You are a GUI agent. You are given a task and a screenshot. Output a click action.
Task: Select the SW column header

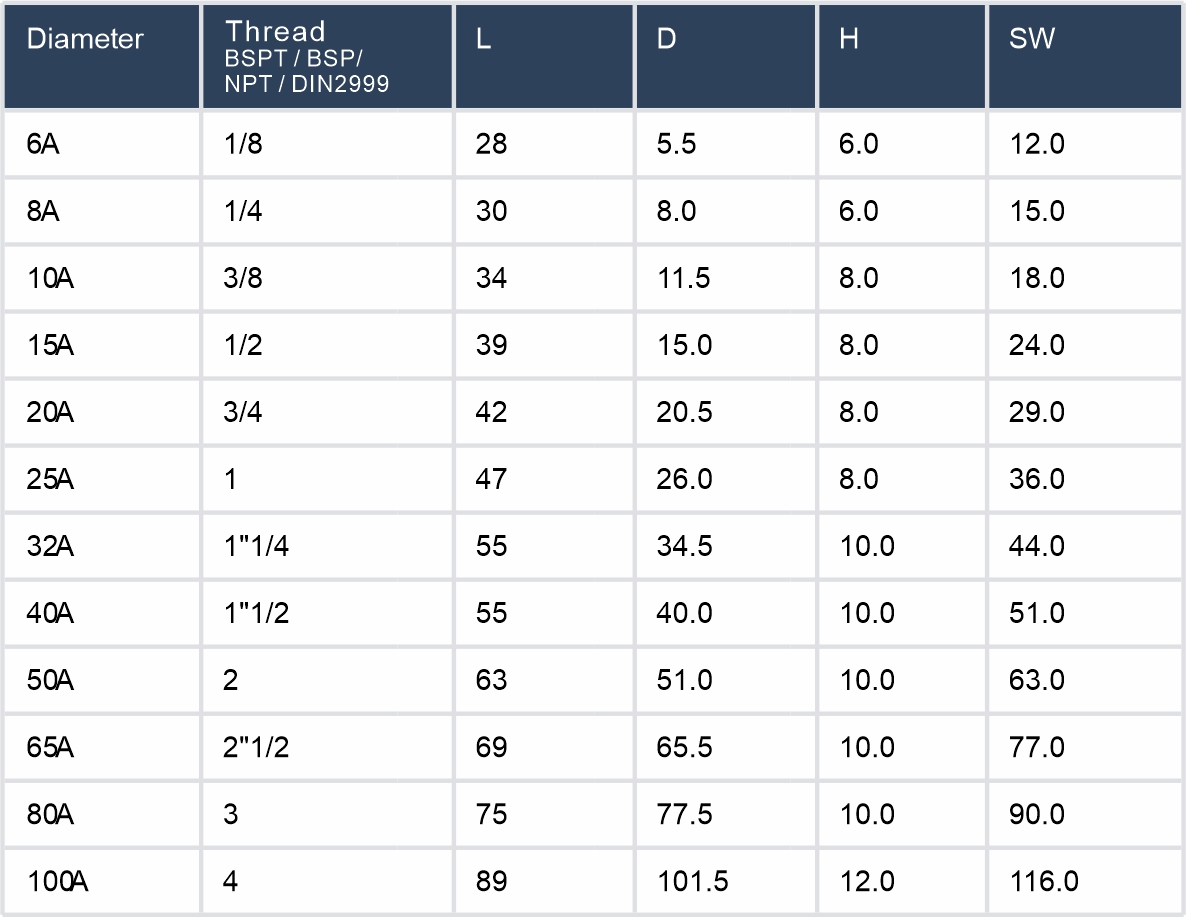coord(1032,40)
